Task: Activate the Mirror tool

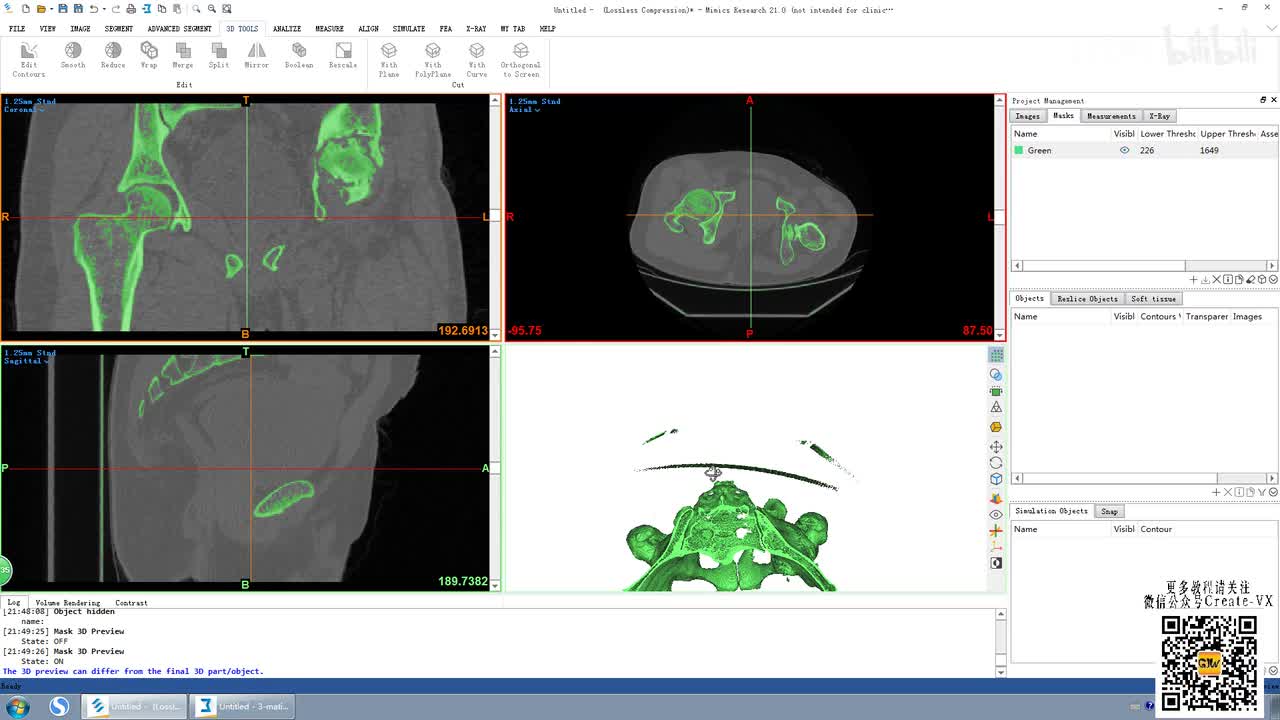Action: [x=257, y=56]
